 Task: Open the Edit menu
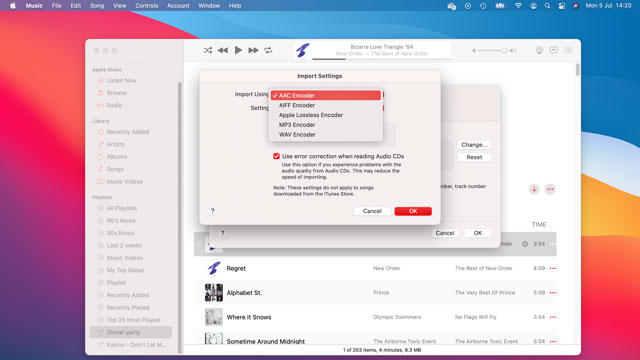(76, 6)
